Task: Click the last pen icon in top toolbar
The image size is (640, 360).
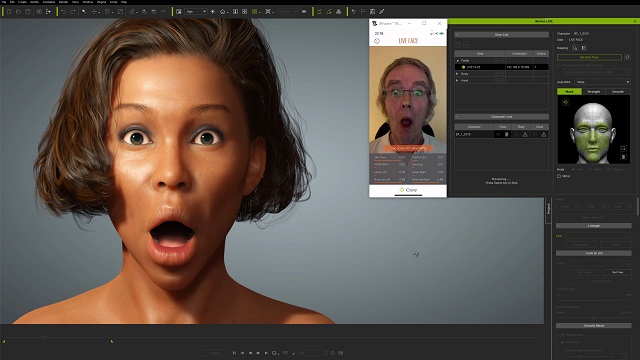Action: [382, 11]
